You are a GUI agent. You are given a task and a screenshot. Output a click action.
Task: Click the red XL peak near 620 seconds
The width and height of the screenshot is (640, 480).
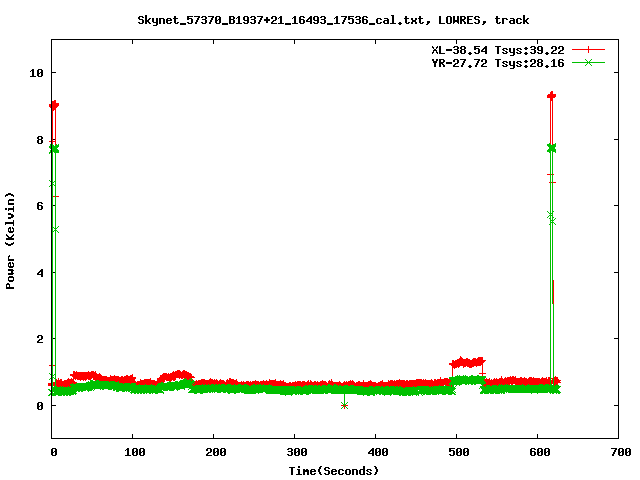click(x=551, y=96)
